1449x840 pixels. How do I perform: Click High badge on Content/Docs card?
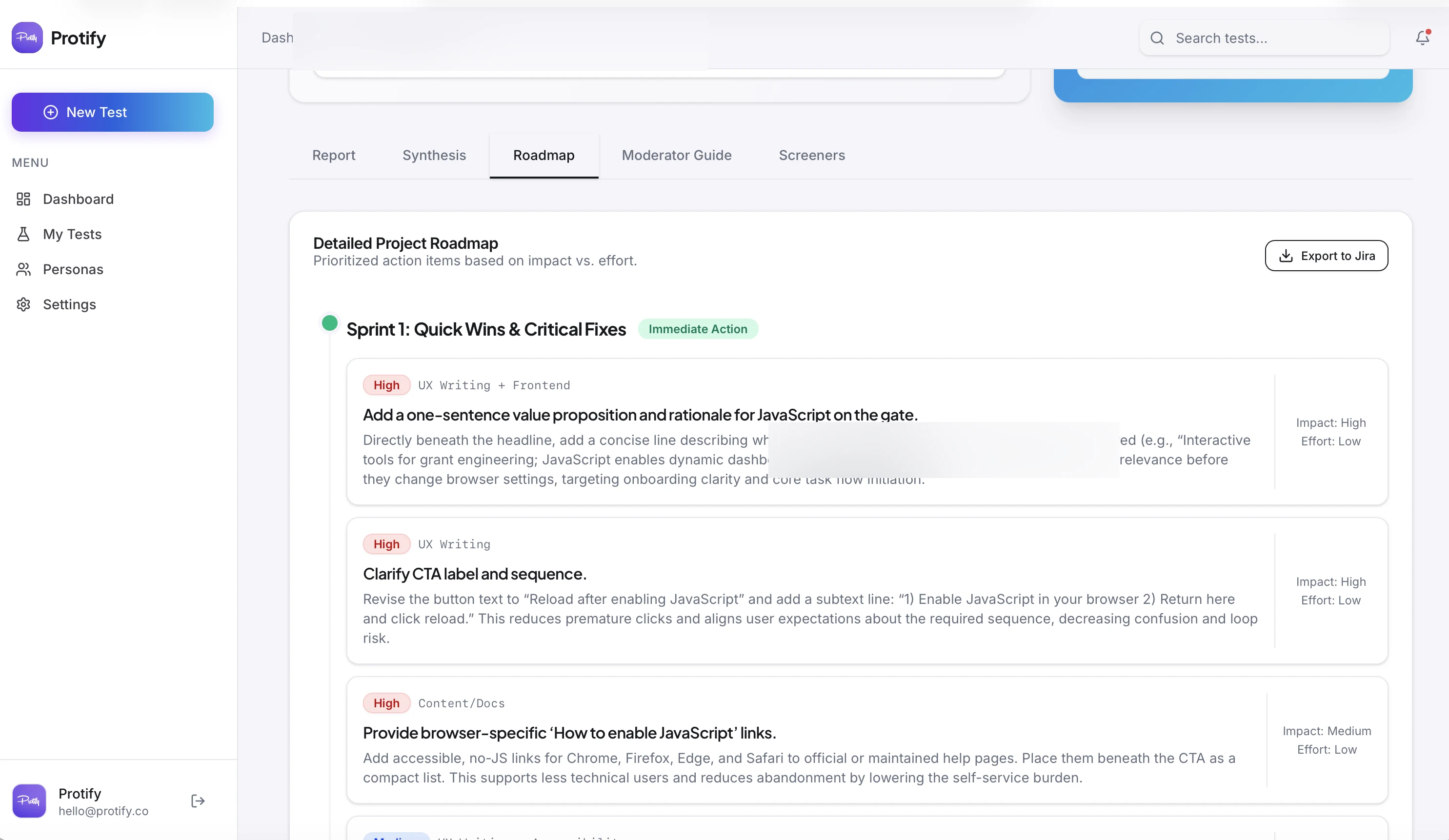[x=386, y=703]
